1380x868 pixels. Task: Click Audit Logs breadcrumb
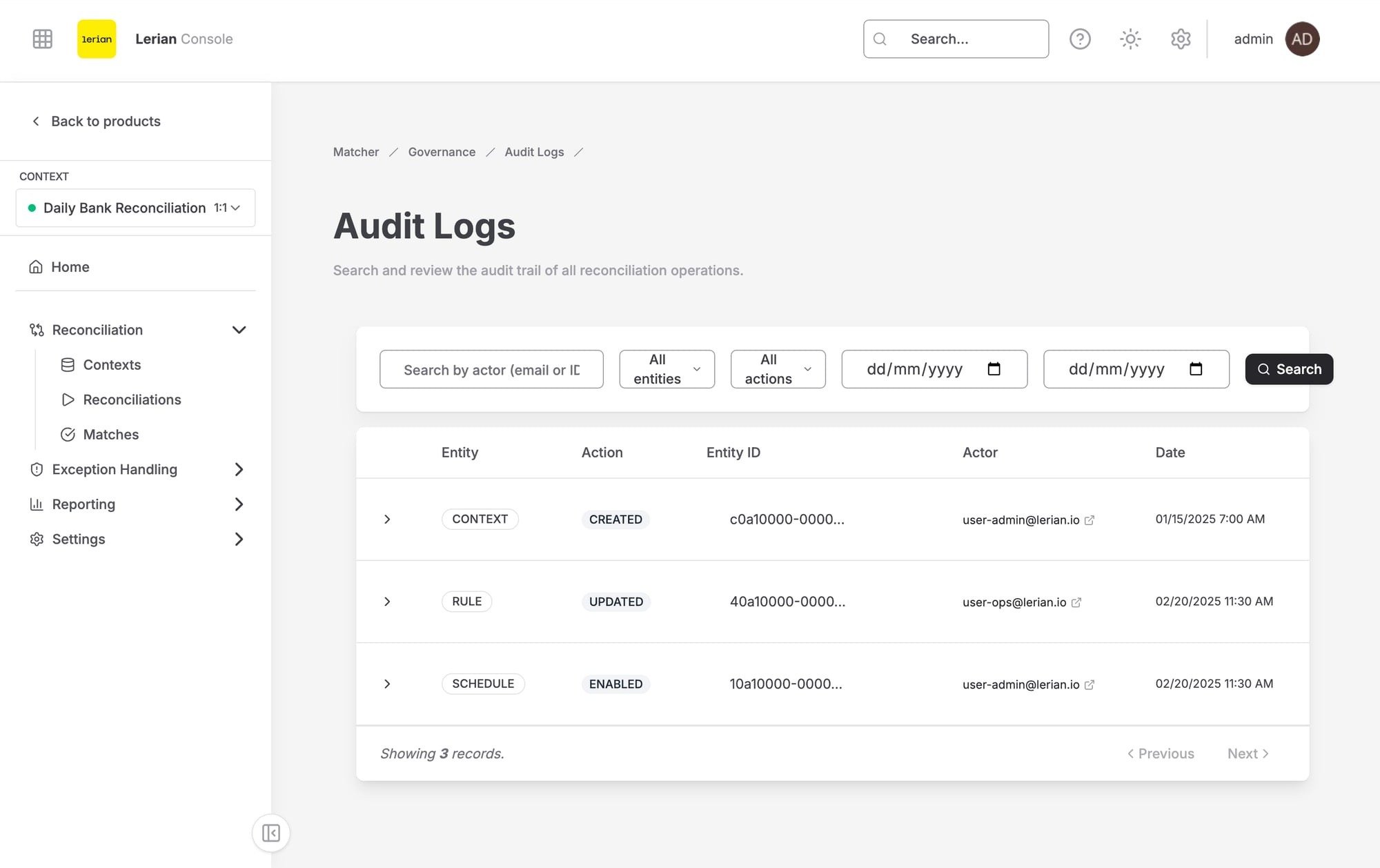tap(534, 152)
